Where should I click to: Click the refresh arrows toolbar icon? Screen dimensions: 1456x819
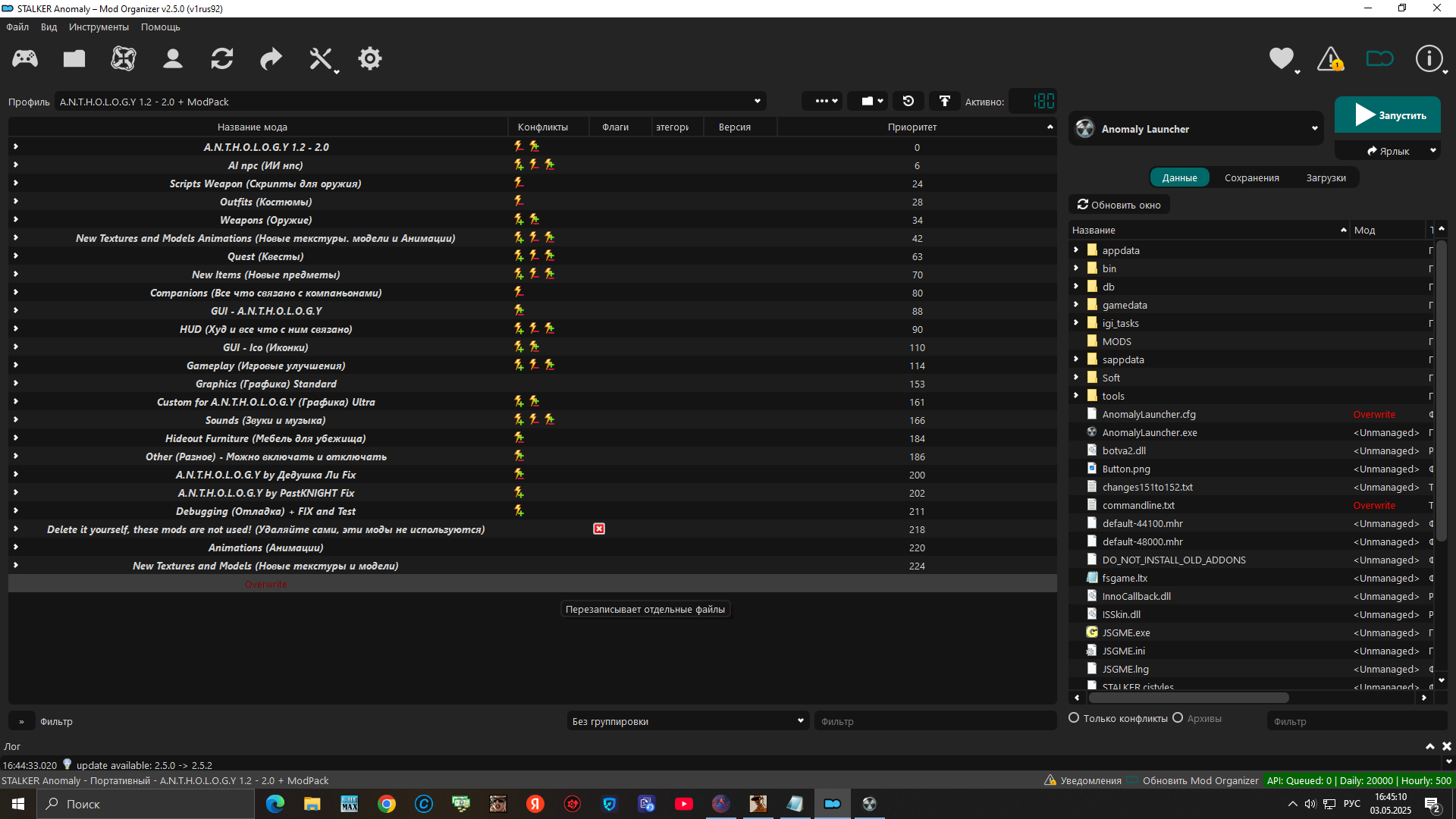(222, 58)
